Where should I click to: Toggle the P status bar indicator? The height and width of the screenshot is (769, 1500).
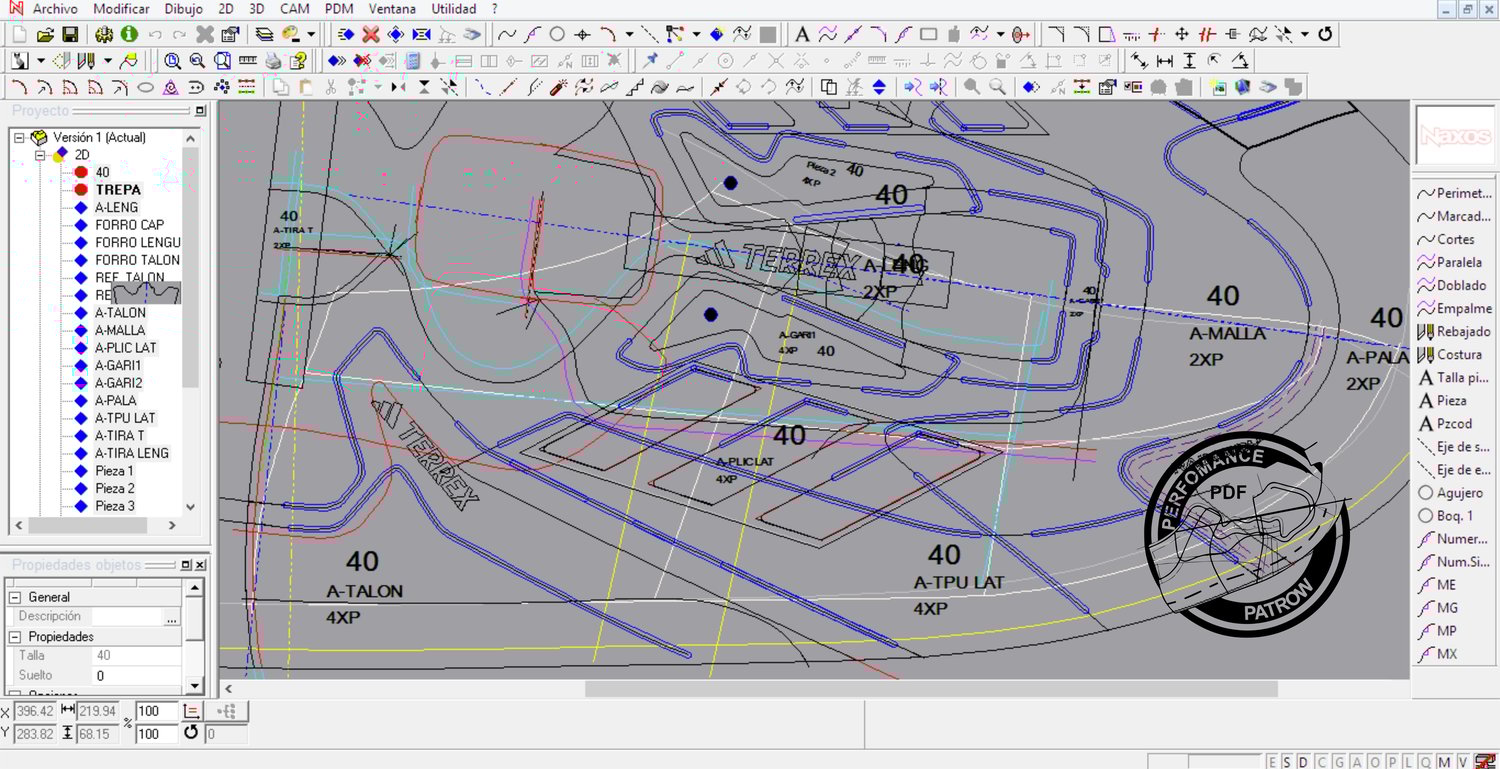[x=1392, y=762]
